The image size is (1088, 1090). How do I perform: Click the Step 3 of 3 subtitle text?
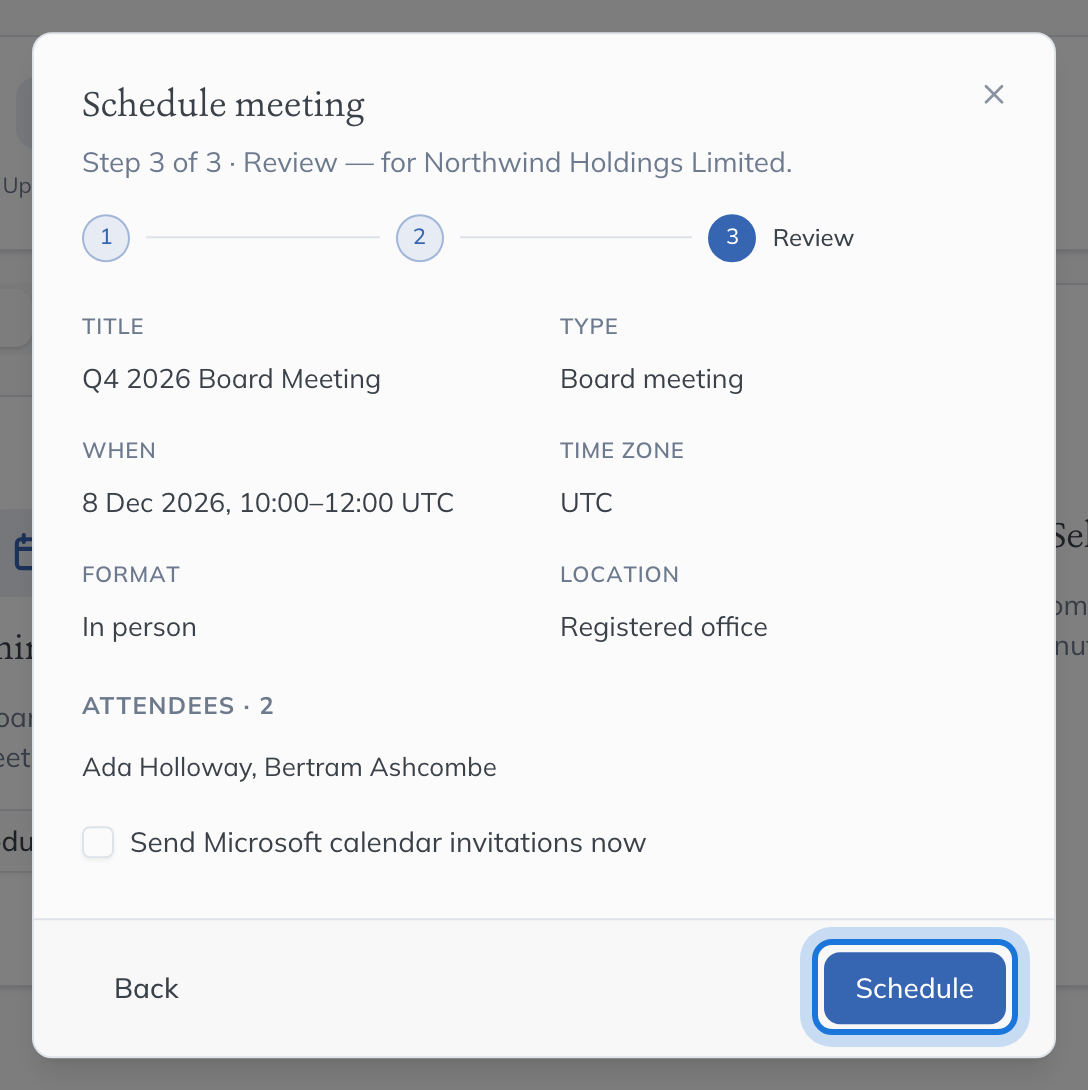click(437, 163)
